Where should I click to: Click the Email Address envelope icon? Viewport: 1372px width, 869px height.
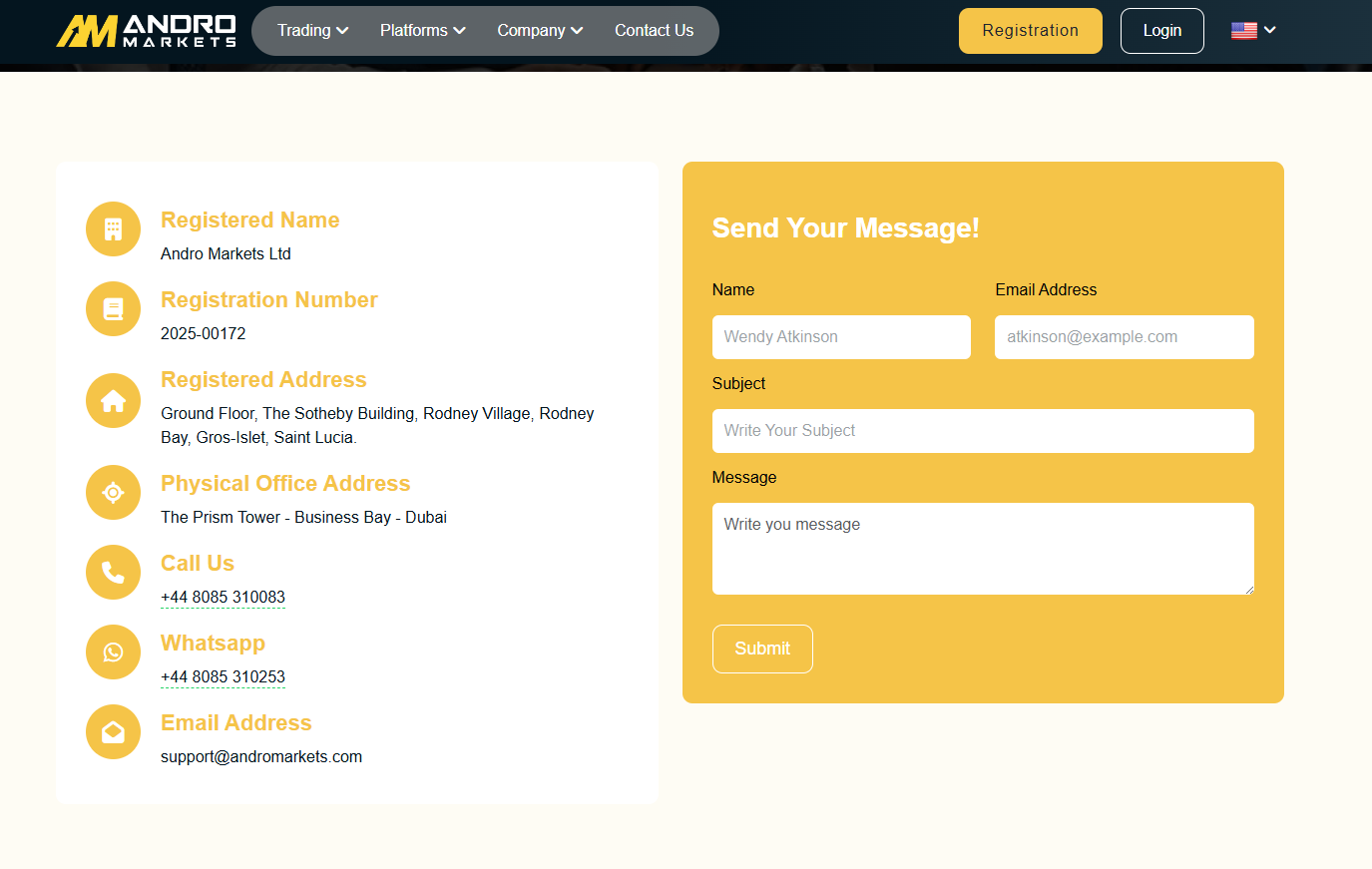(x=114, y=732)
